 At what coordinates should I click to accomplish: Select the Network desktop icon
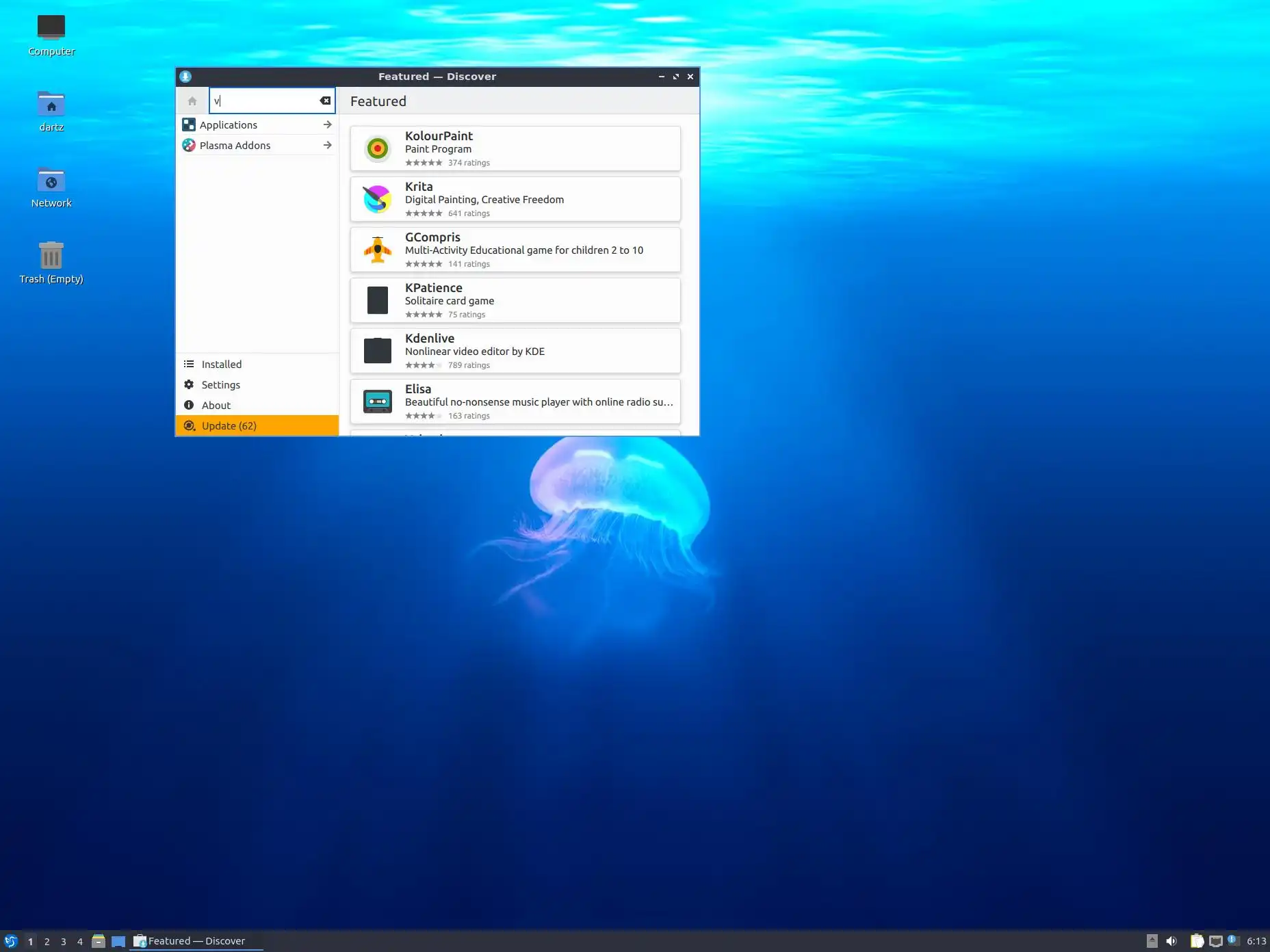click(x=51, y=187)
